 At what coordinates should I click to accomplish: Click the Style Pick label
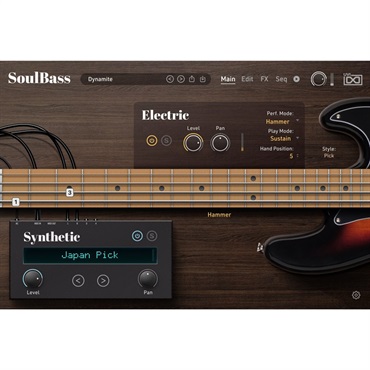click(329, 152)
